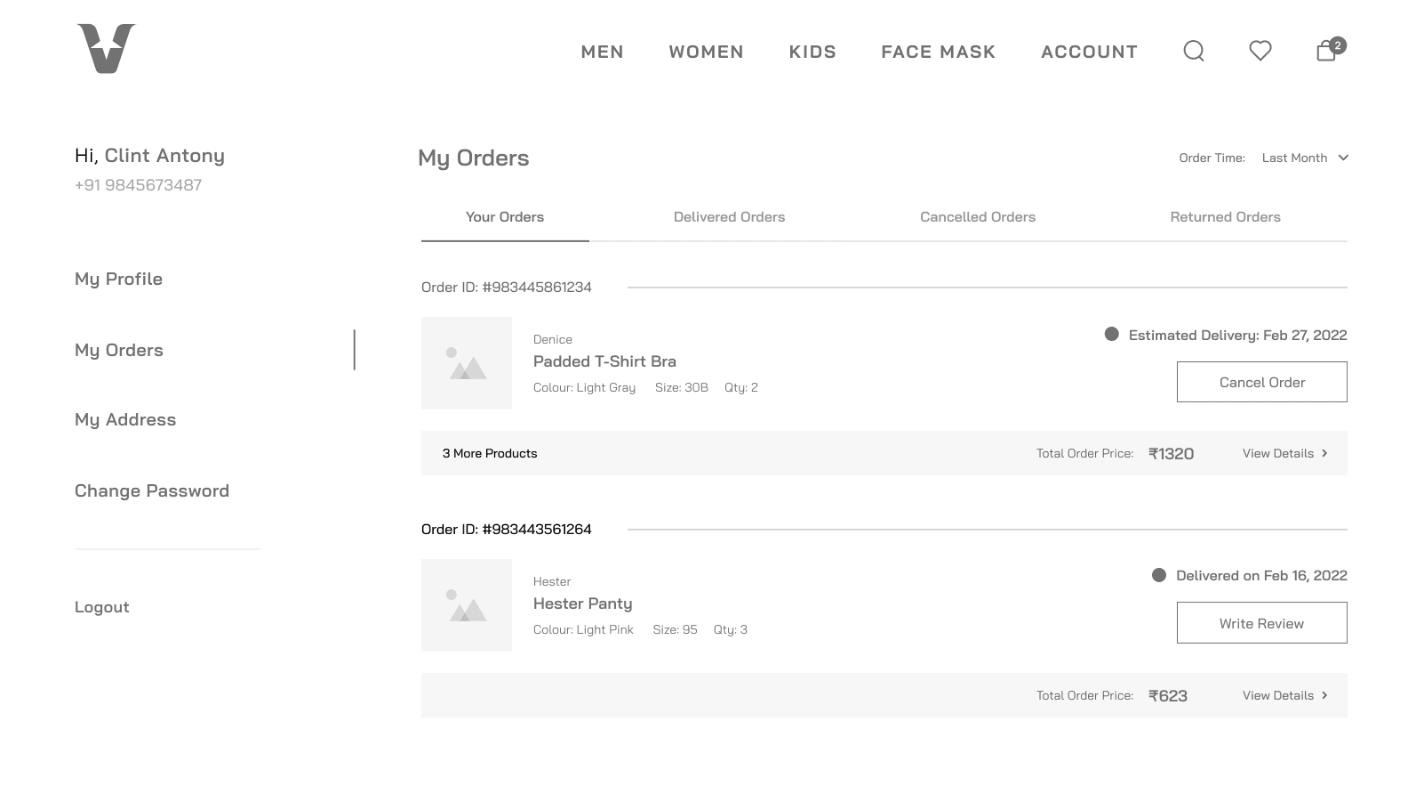The height and width of the screenshot is (794, 1424).
Task: Open the search magnifier icon
Action: pos(1193,51)
